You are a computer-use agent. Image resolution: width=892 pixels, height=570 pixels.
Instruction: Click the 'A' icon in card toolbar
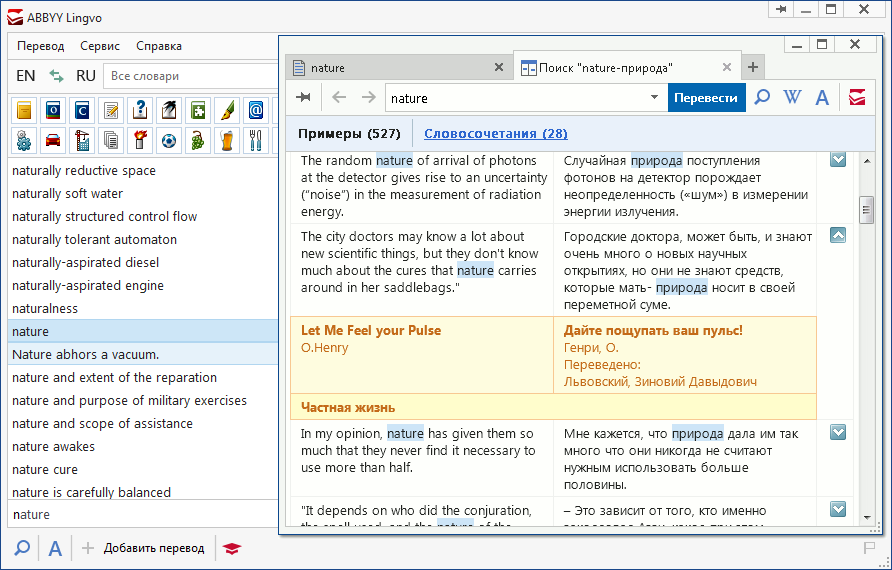[x=822, y=97]
